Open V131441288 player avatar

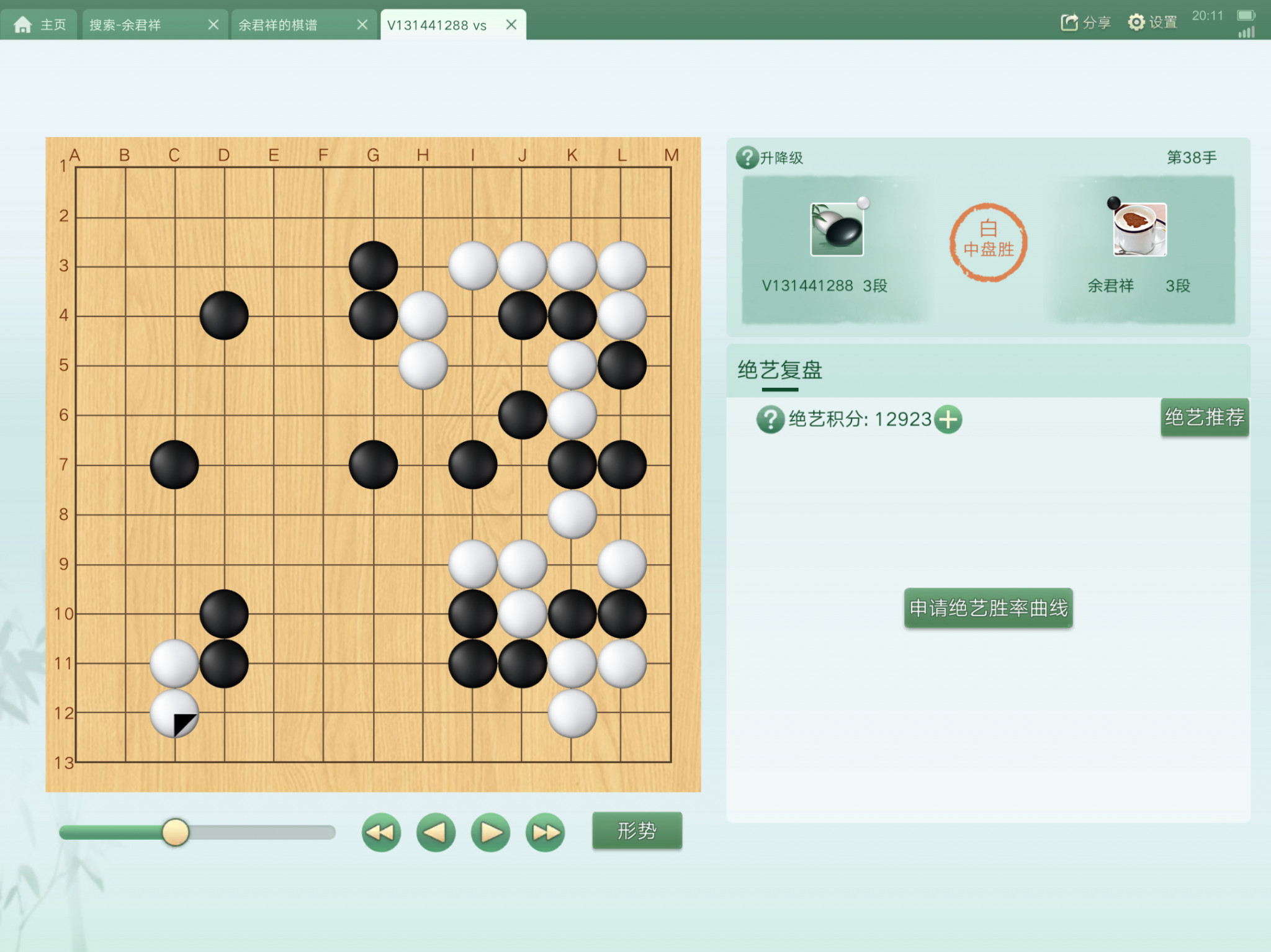837,230
